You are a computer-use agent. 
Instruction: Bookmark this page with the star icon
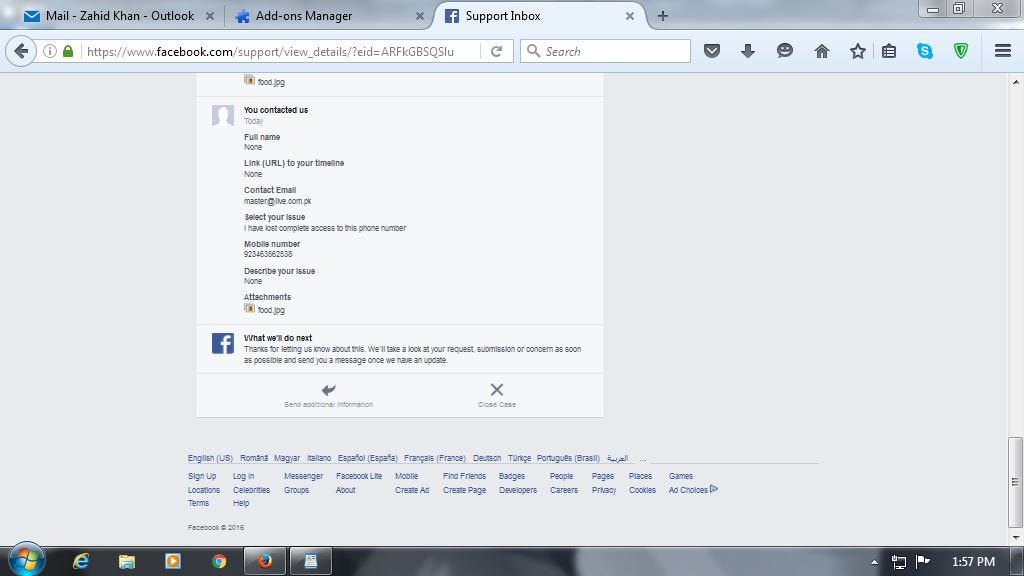coord(857,51)
